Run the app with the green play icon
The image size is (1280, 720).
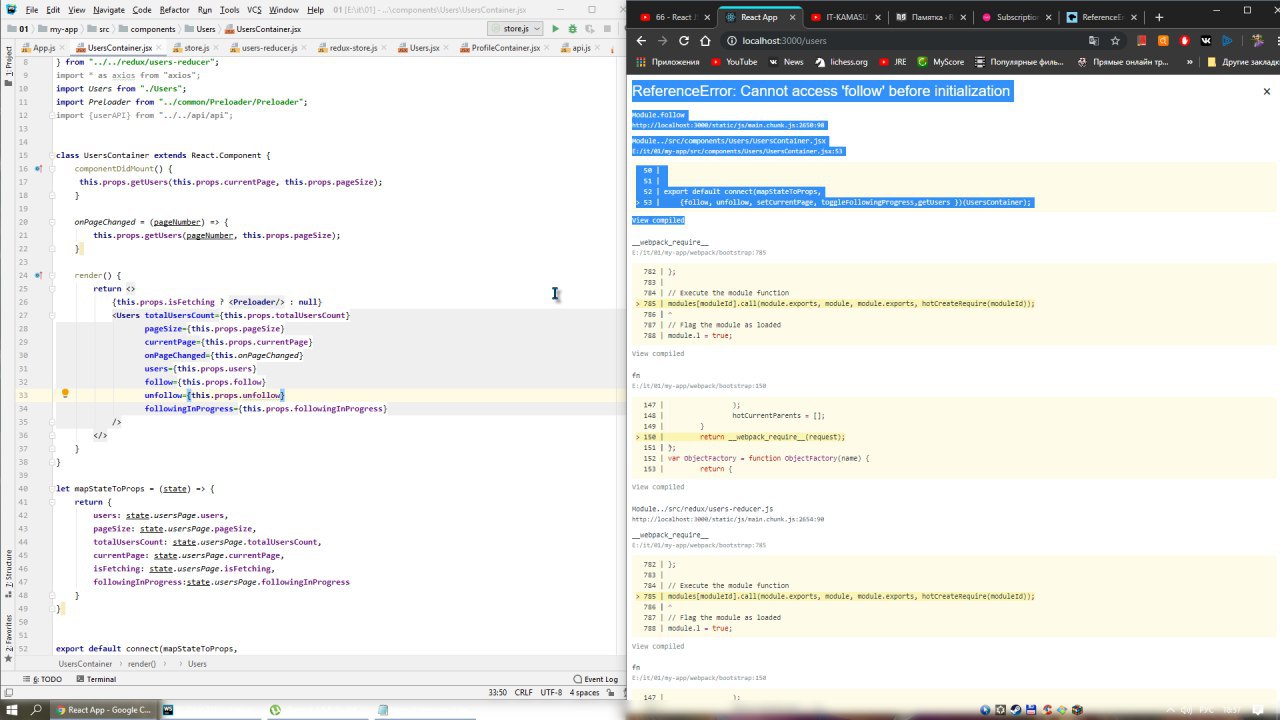(555, 29)
